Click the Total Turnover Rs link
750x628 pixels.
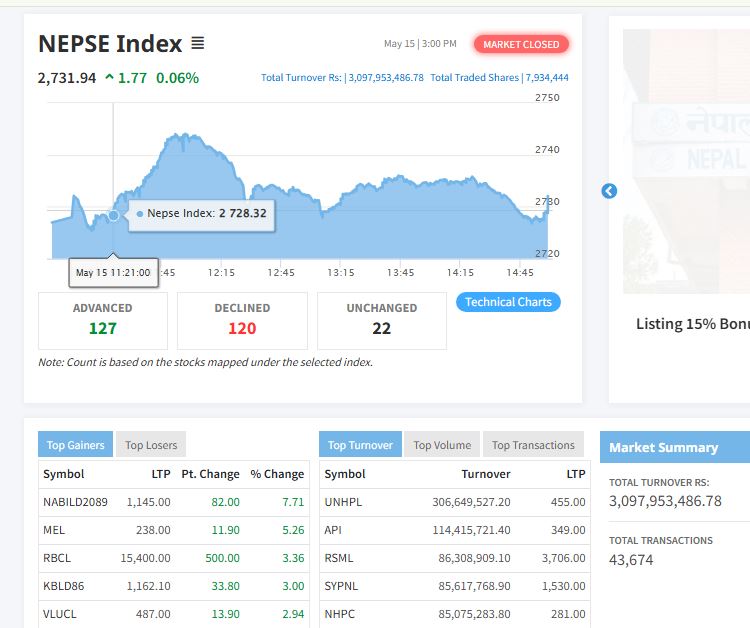tap(342, 77)
